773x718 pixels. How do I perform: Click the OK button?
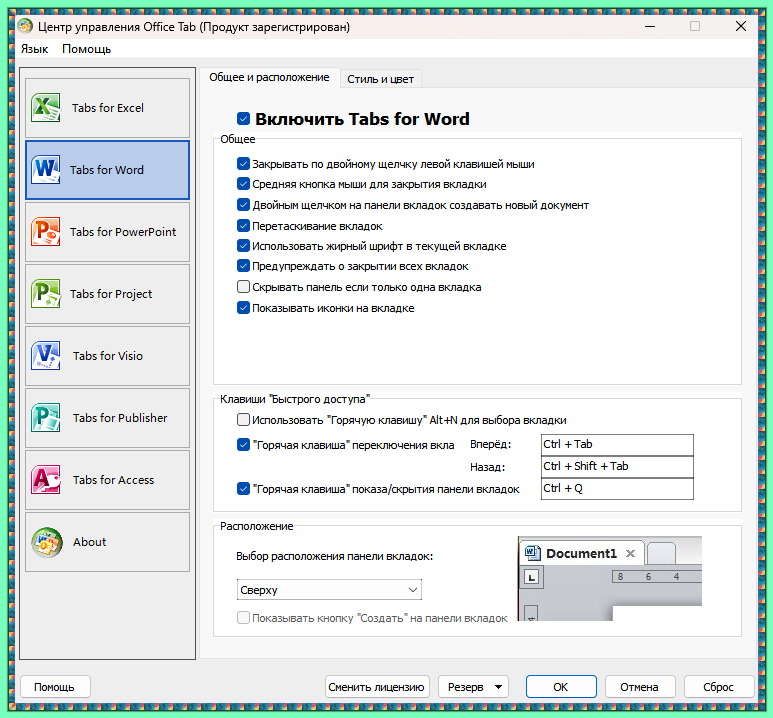[561, 687]
